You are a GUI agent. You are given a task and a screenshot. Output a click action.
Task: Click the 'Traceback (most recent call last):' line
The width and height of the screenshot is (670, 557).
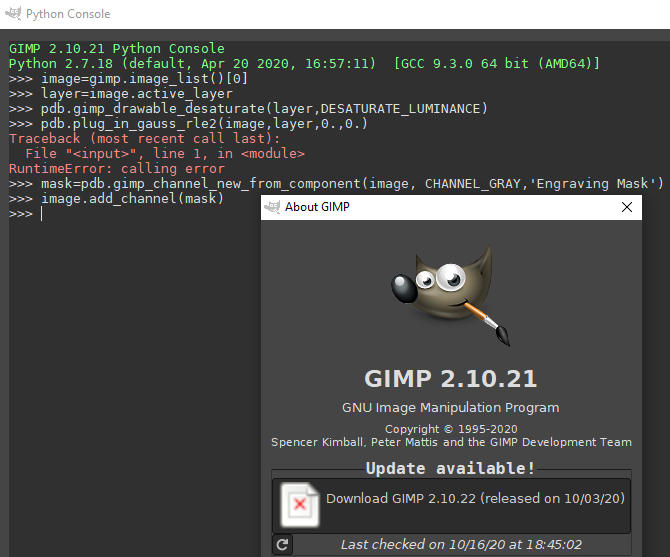point(144,138)
